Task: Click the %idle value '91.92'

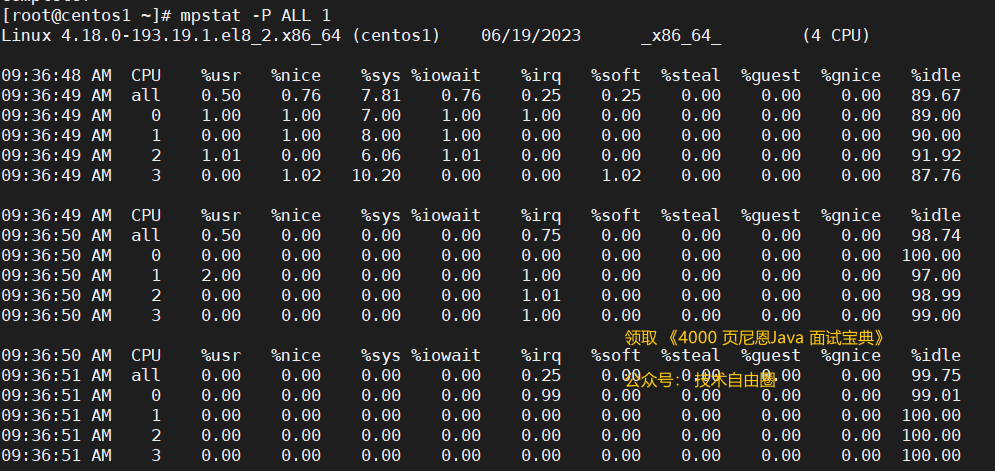Action: [x=936, y=156]
